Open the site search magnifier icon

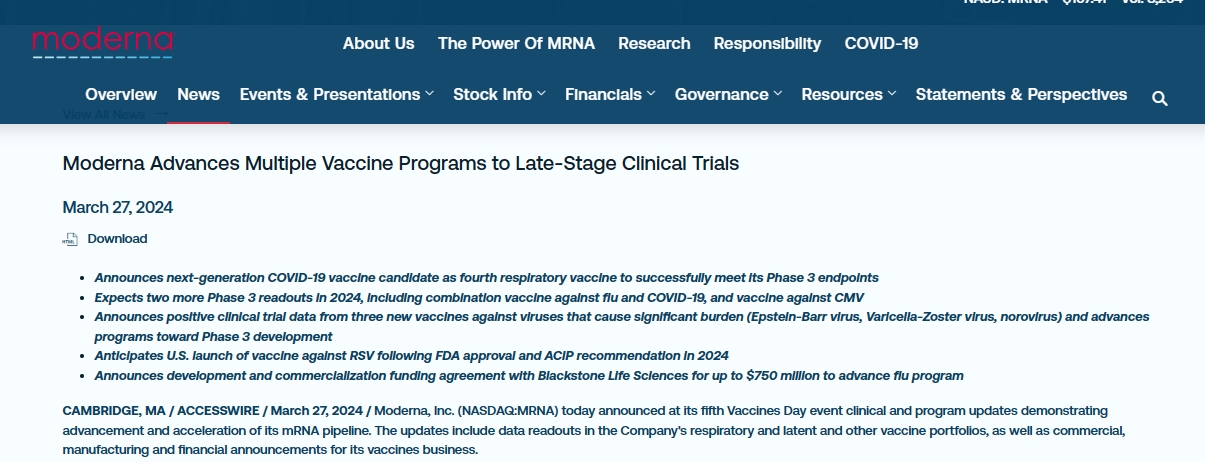(1160, 98)
